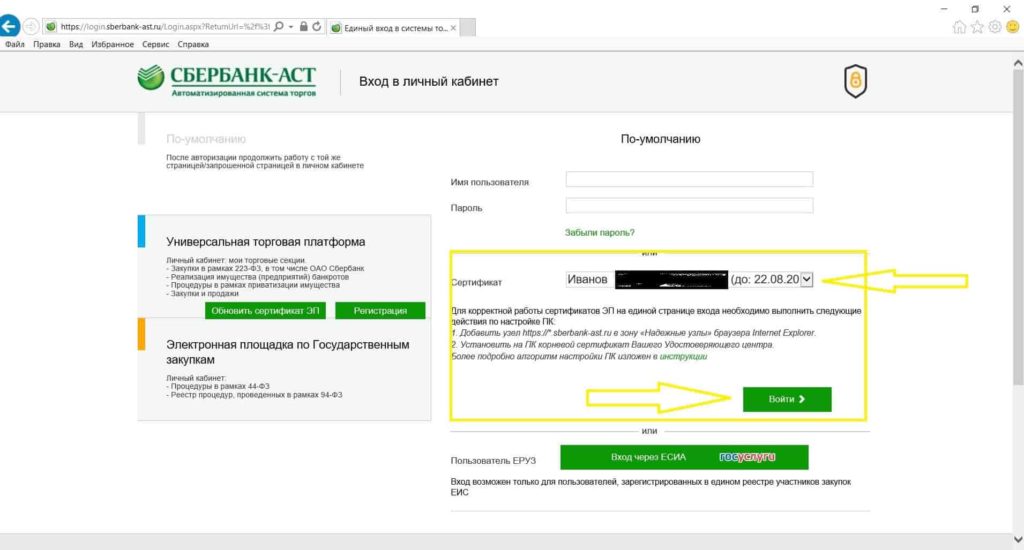Click Вход через ЕСИА госуслуги button
Viewport: 1024px width, 550px height.
click(684, 457)
